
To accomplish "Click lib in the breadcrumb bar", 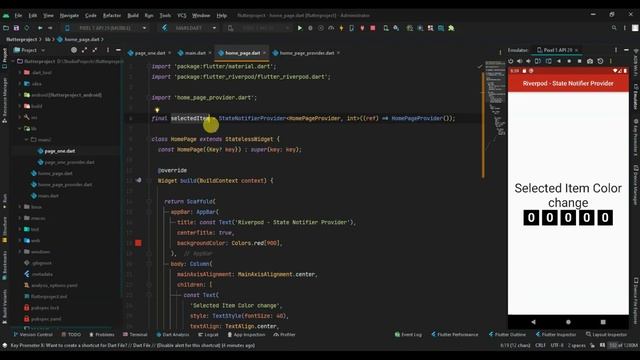I will coord(48,40).
